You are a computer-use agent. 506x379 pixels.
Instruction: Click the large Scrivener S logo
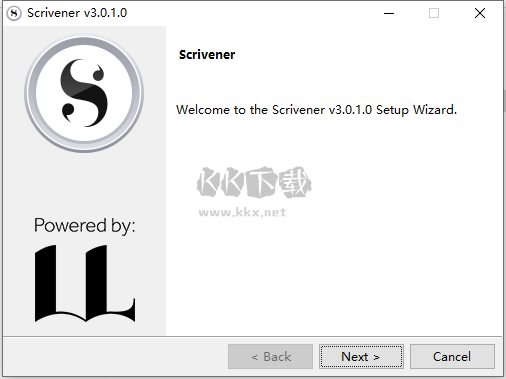84,94
